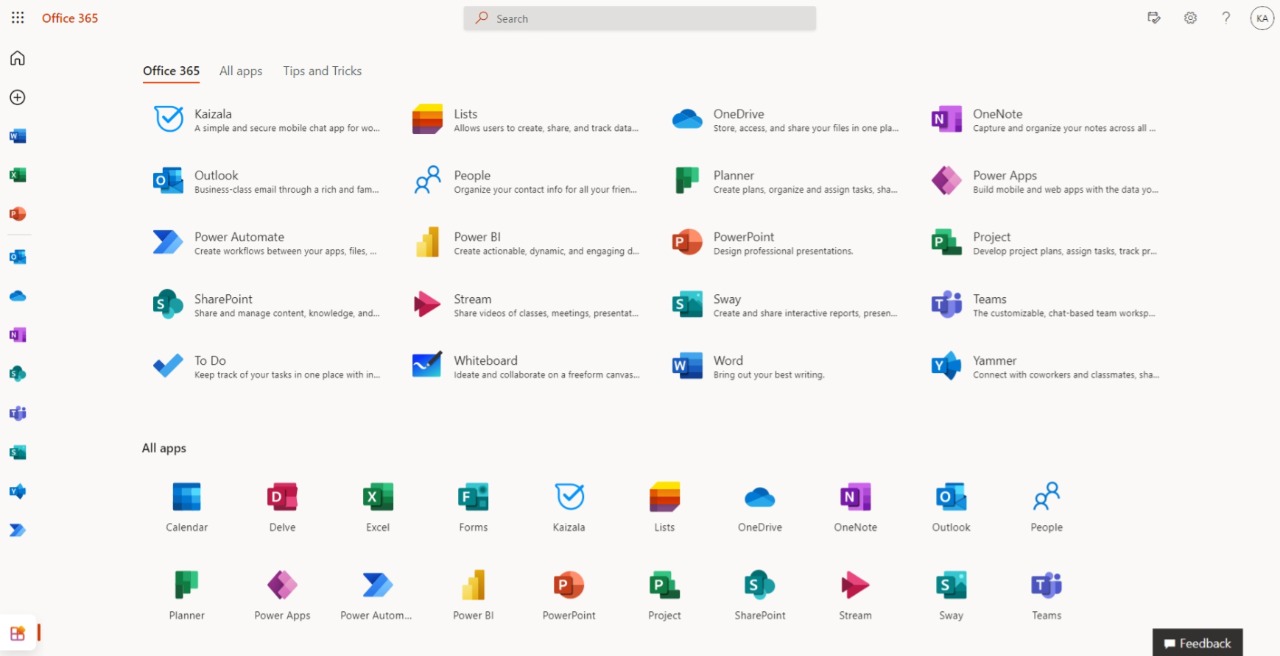
Task: Open Settings gear icon
Action: click(x=1190, y=18)
